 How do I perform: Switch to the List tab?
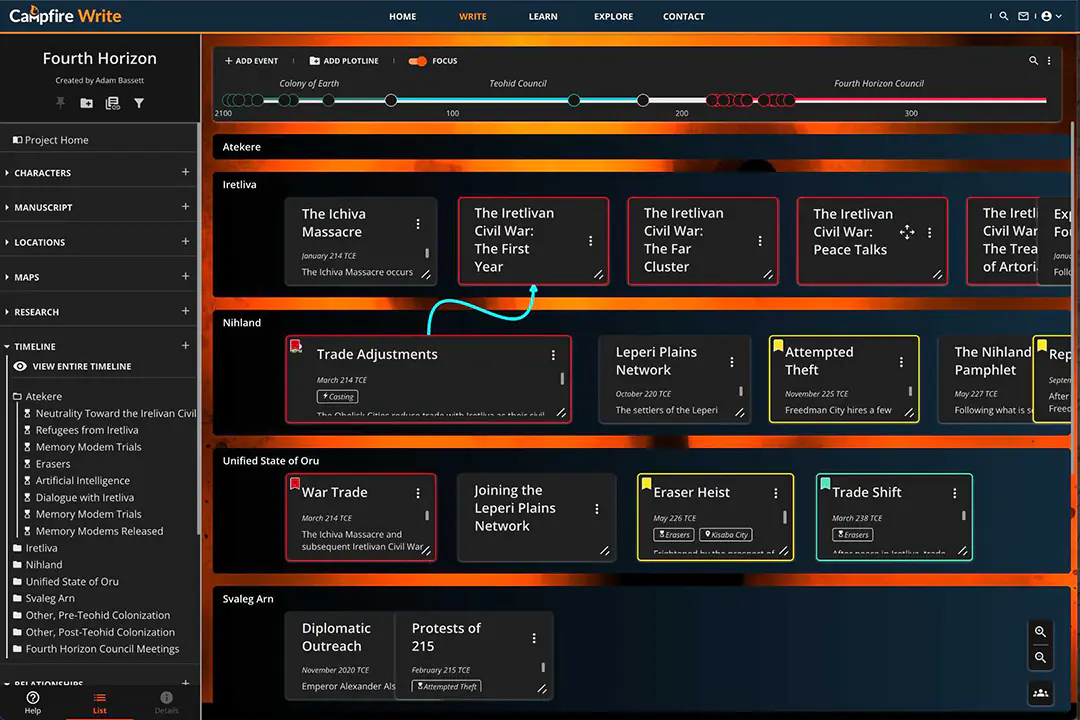click(x=99, y=702)
